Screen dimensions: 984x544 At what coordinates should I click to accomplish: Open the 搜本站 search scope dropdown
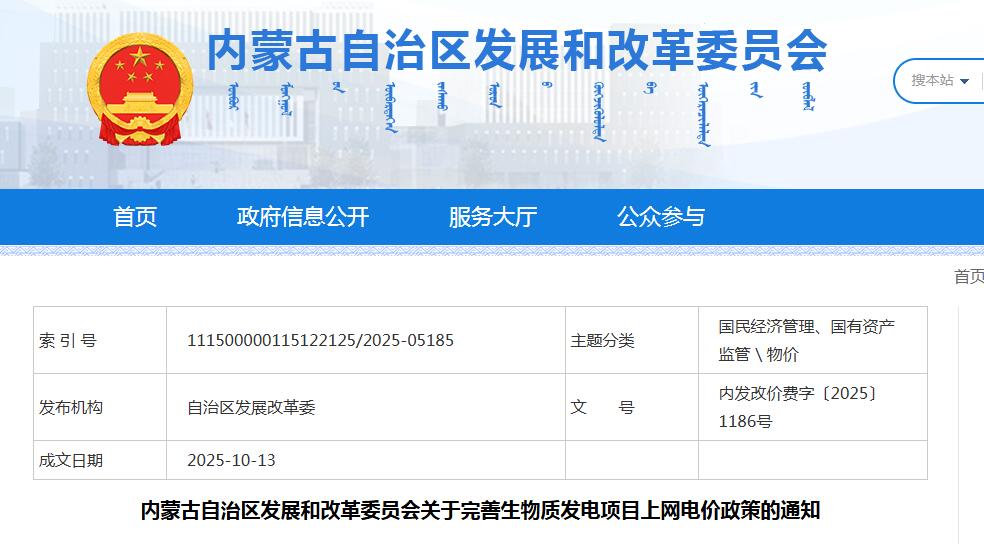[940, 81]
